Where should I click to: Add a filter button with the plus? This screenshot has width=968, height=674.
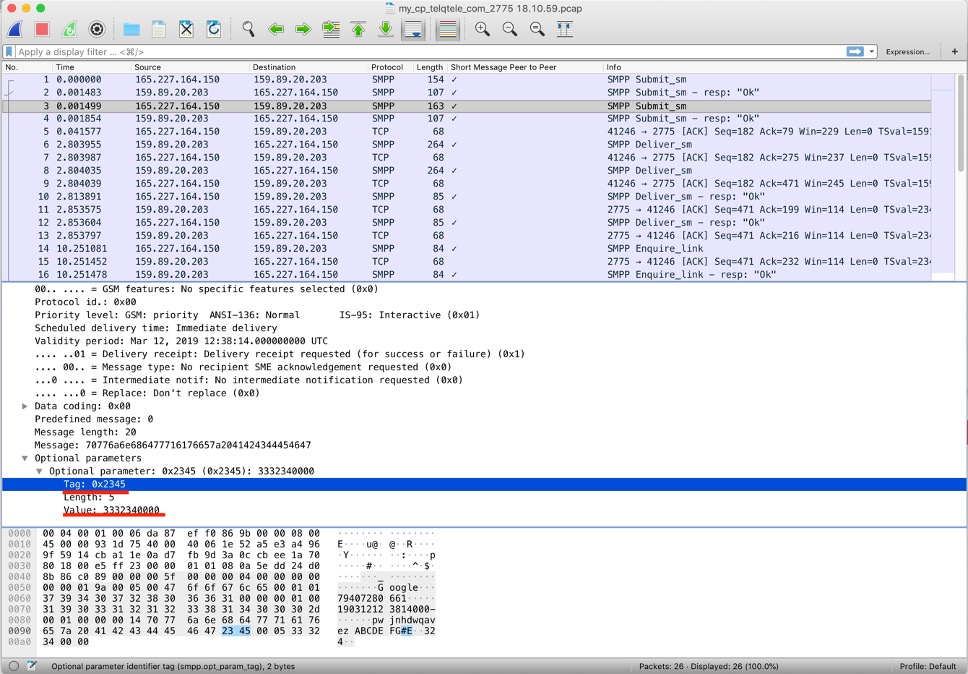[x=954, y=51]
